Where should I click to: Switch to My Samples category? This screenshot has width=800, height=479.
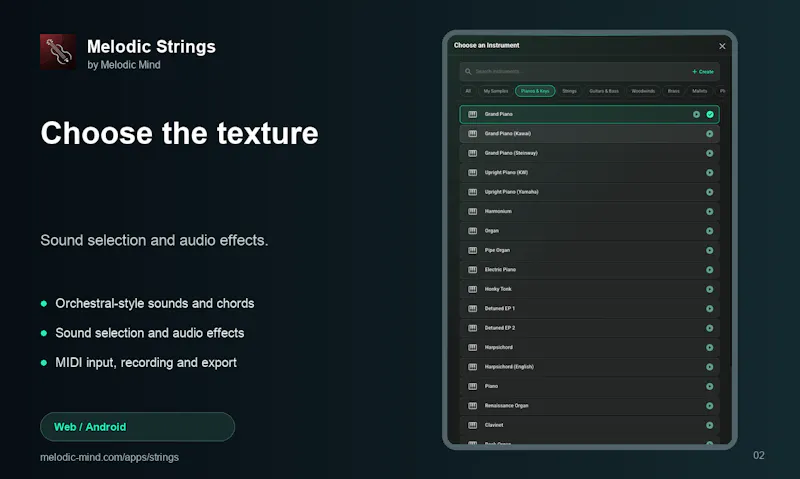[x=496, y=91]
